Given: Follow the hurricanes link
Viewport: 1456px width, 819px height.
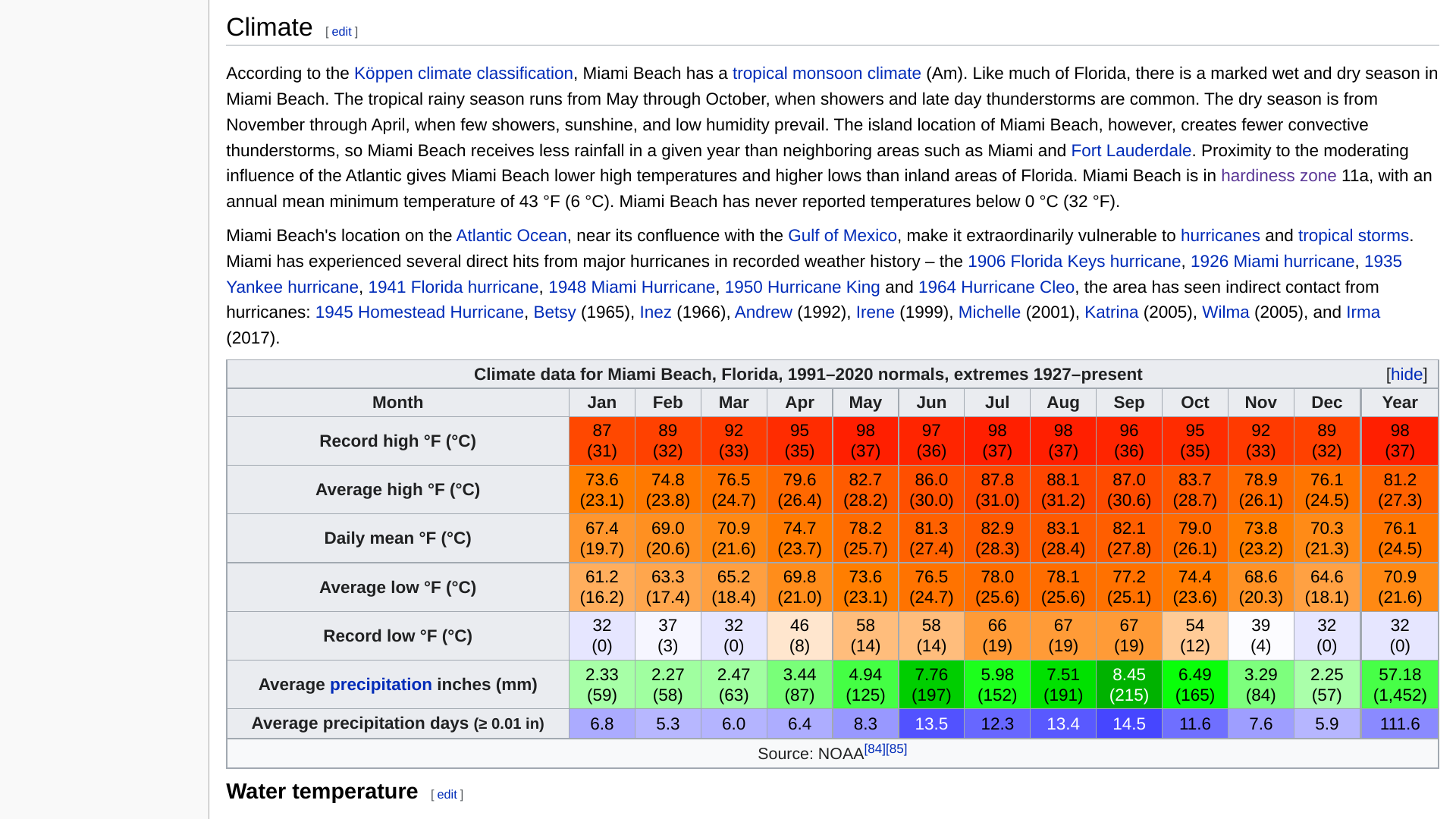Looking at the screenshot, I should (x=1219, y=236).
